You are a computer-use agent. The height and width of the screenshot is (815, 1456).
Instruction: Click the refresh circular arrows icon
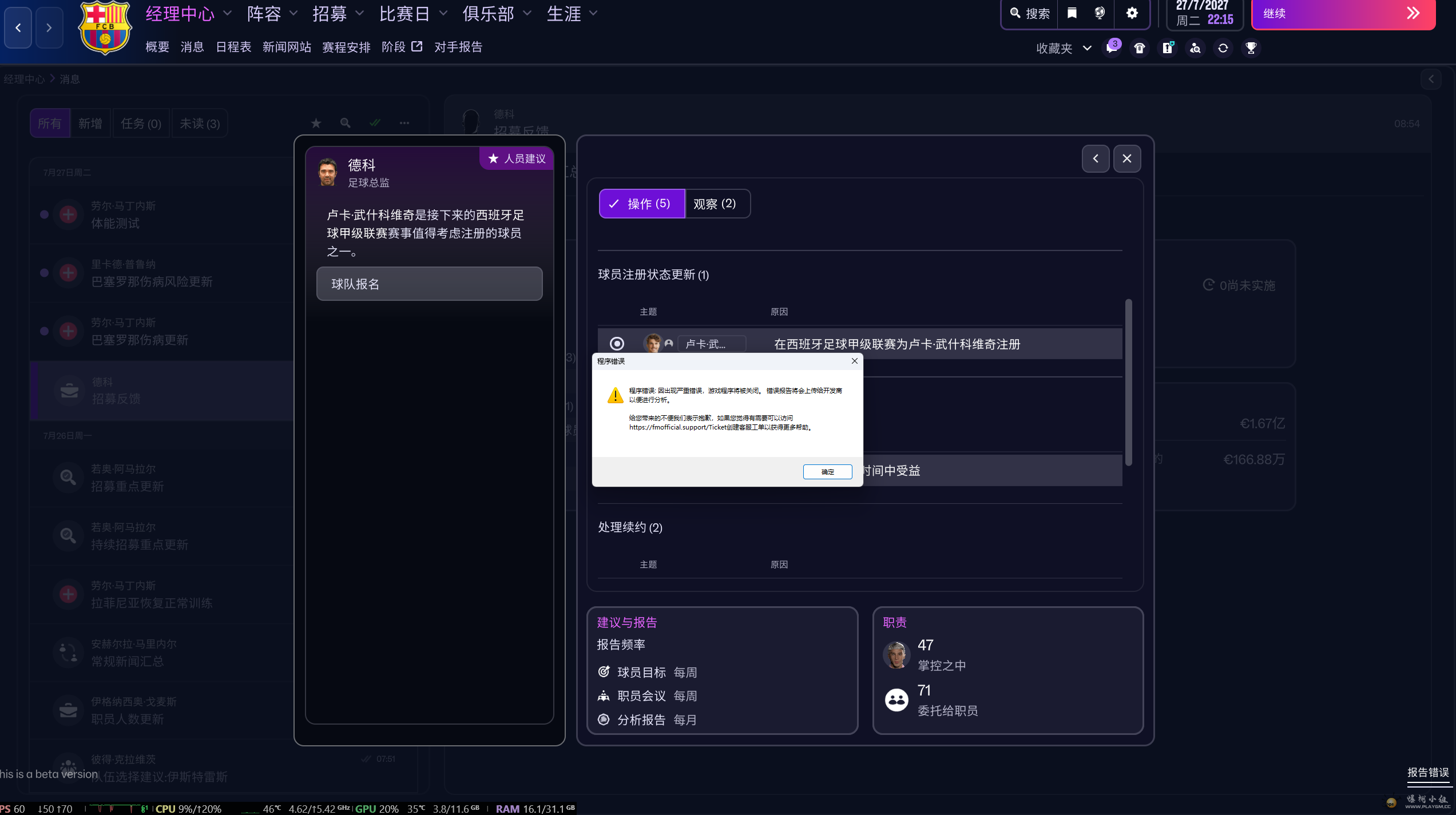(x=1223, y=48)
